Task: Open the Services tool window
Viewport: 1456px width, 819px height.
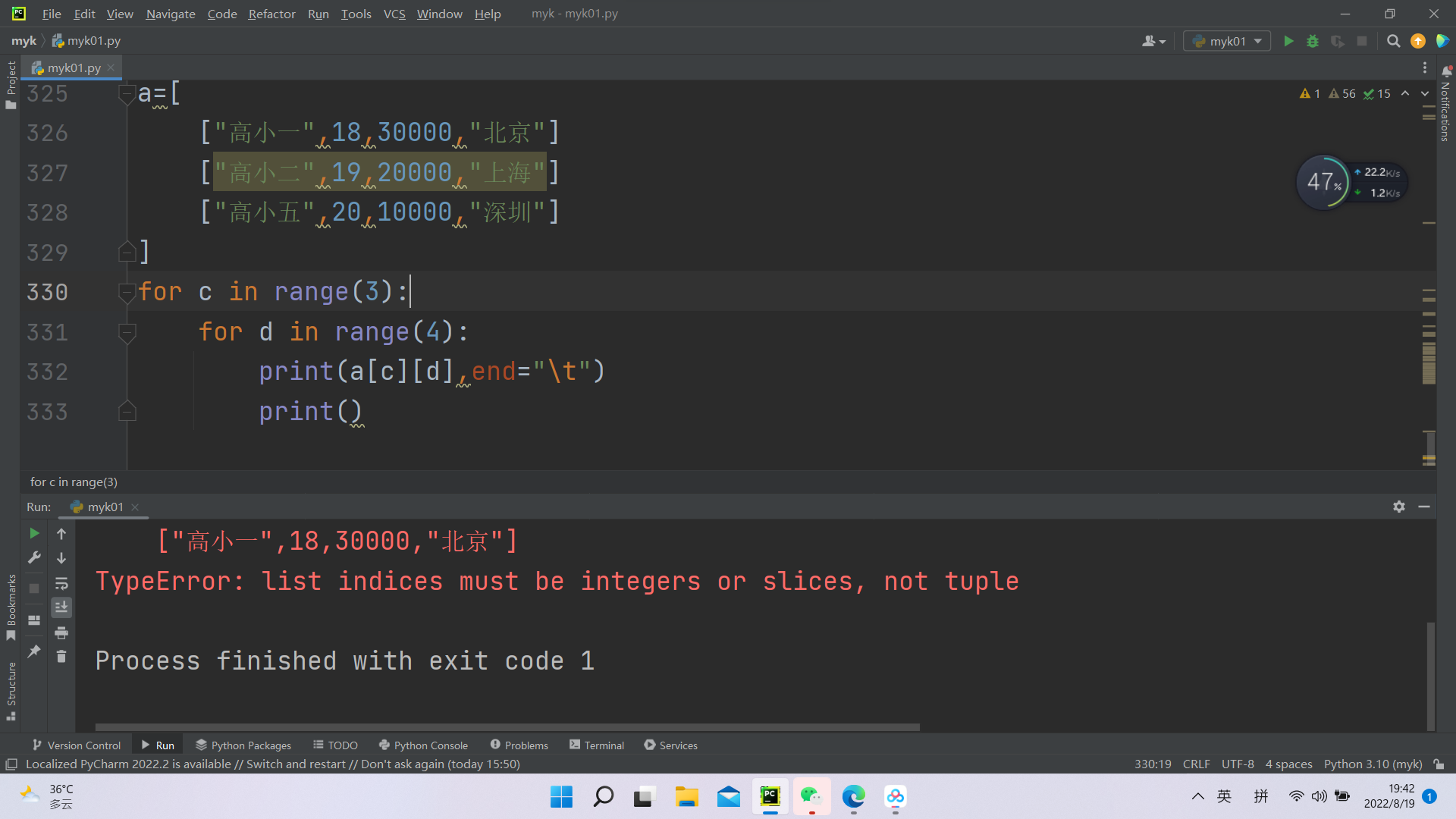Action: [670, 745]
